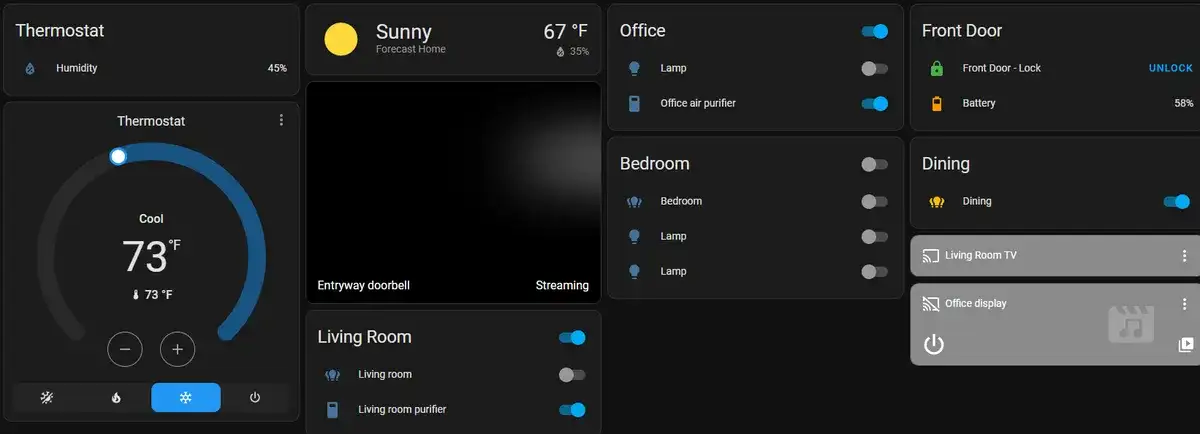Decrease temperature with the minus button

click(x=125, y=349)
